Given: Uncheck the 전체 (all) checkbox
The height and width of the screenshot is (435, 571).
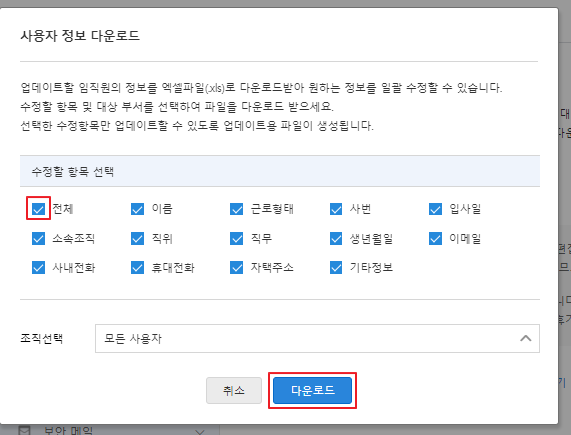Looking at the screenshot, I should pos(38,209).
